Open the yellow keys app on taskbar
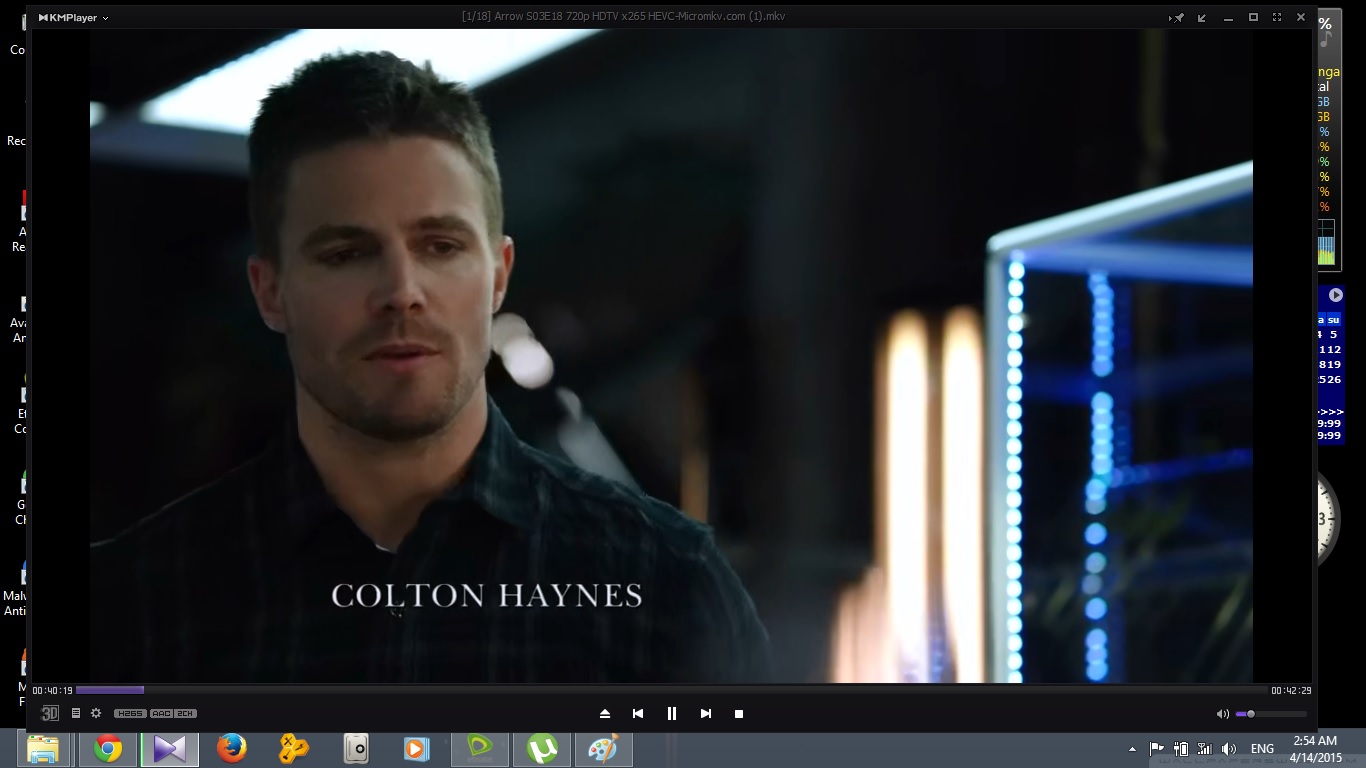Viewport: 1366px width, 768px height. [294, 749]
